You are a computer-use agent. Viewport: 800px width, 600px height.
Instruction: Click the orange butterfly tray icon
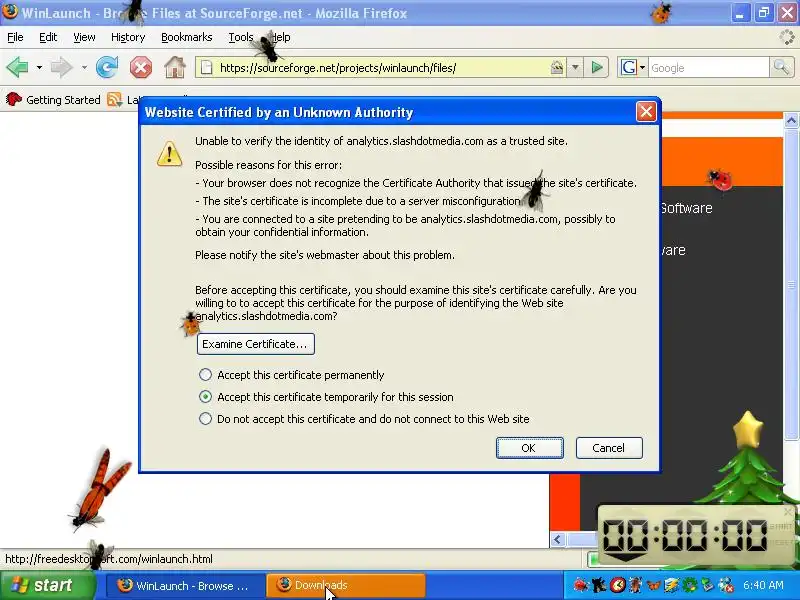(x=653, y=585)
